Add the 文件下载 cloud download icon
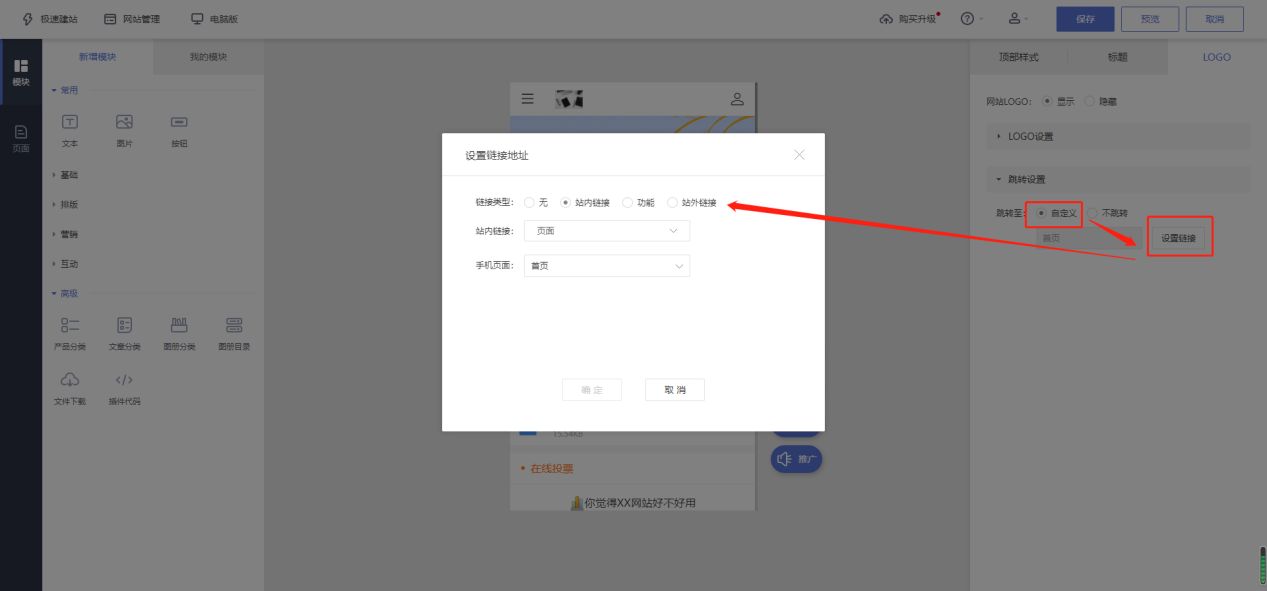This screenshot has height=591, width=1267. tap(70, 379)
